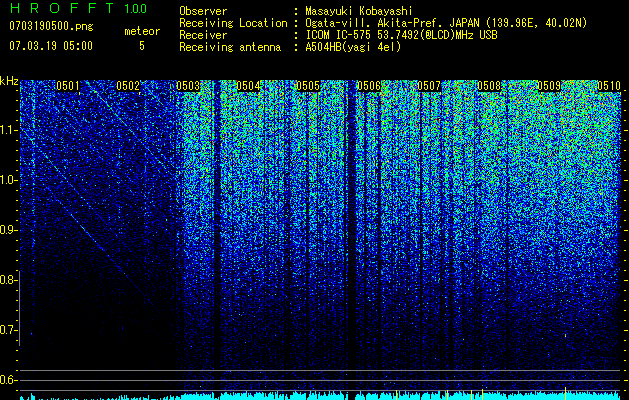Click the 0.6 kHz axis tick label
The image size is (629, 400).
(x=8, y=380)
